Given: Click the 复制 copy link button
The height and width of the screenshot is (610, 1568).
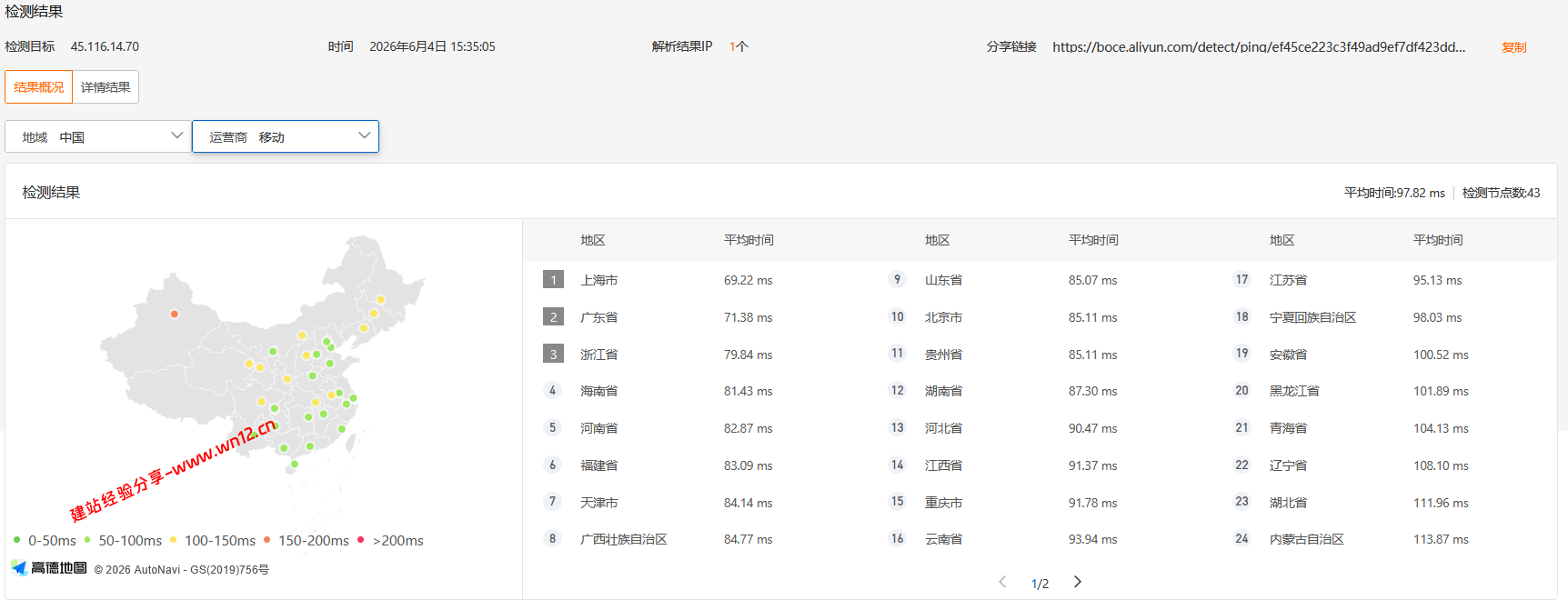Looking at the screenshot, I should (x=1513, y=47).
